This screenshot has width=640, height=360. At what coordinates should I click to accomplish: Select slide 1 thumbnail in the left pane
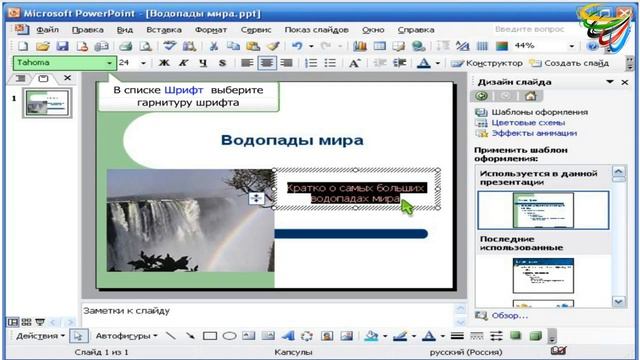click(47, 102)
